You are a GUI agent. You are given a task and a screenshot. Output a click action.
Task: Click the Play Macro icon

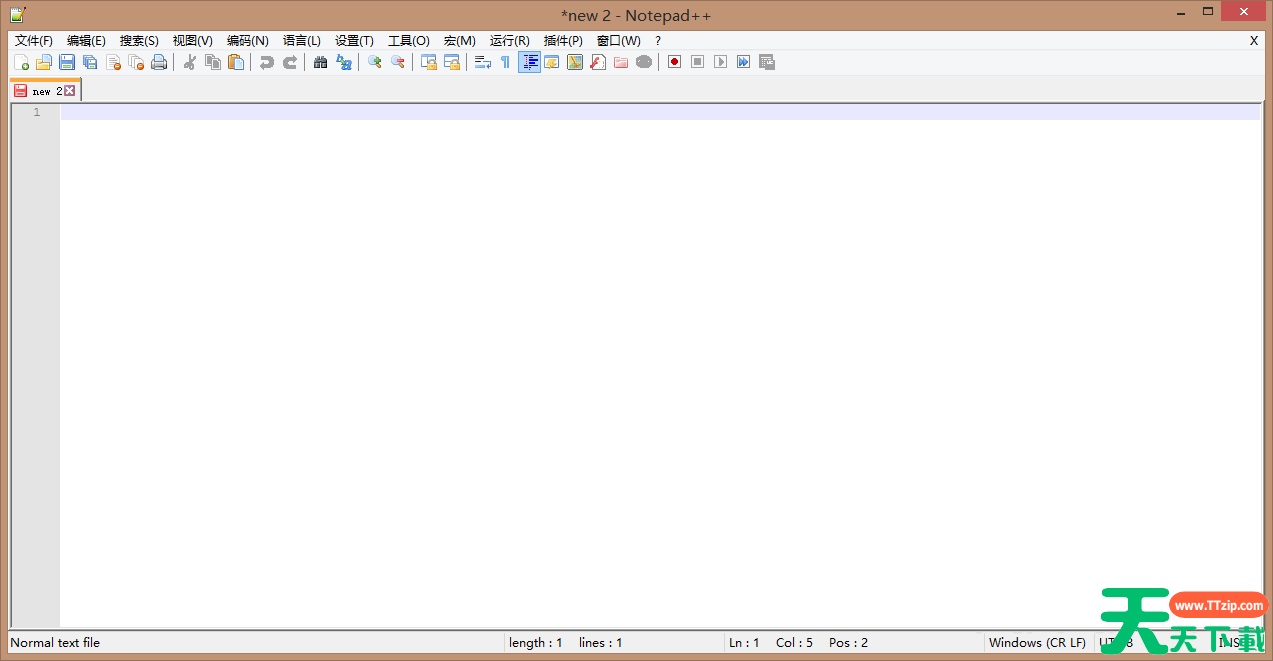pyautogui.click(x=720, y=61)
